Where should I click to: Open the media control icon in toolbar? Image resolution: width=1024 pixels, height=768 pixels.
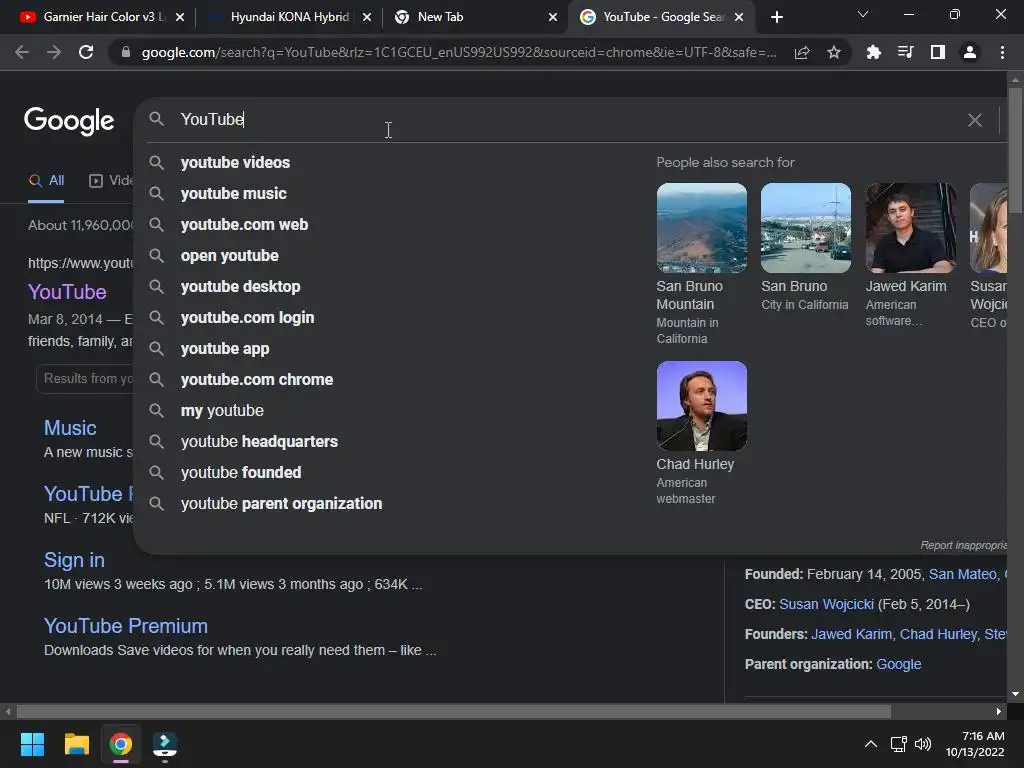[905, 52]
